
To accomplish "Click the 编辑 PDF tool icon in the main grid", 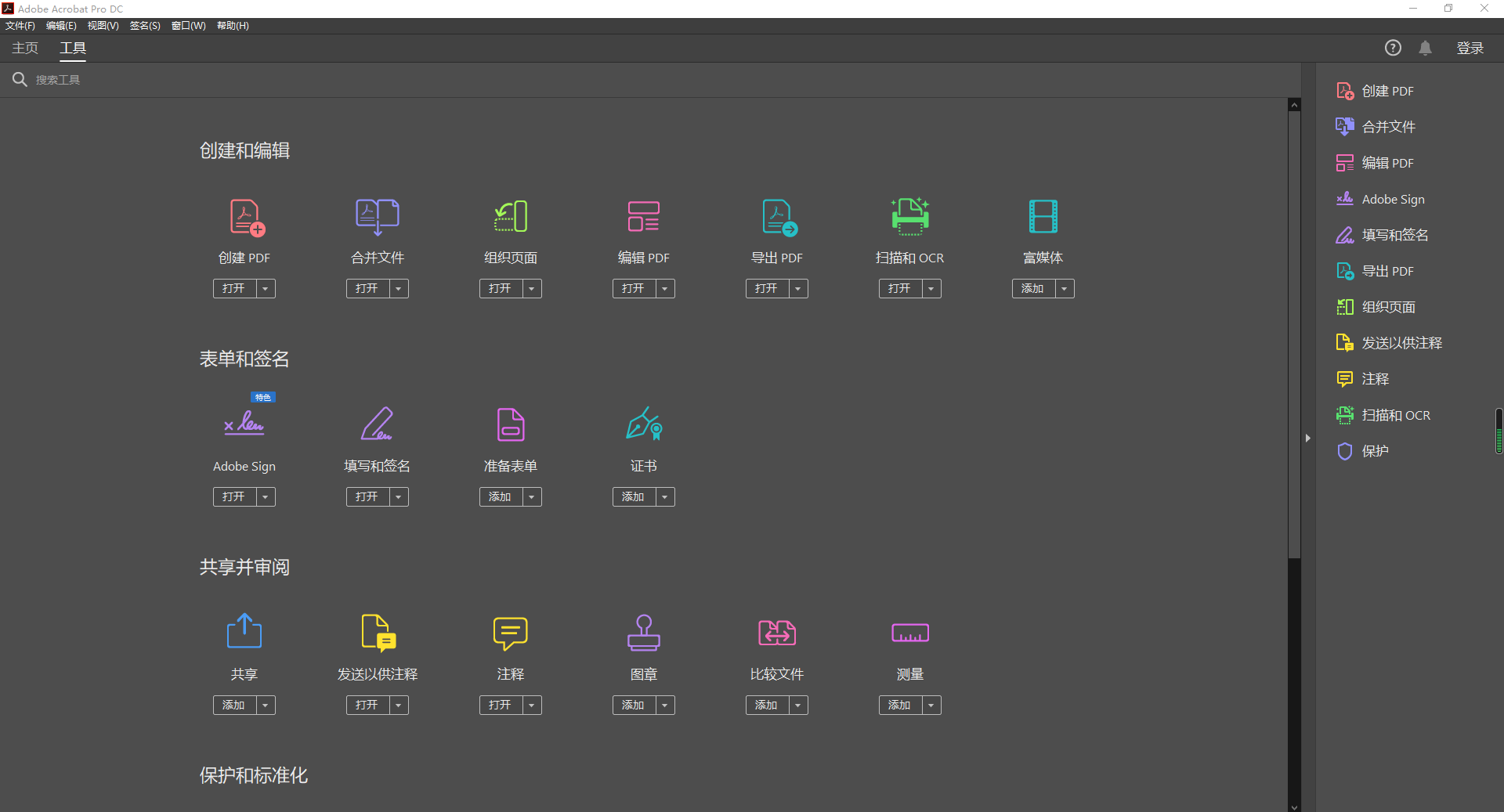I will [644, 217].
